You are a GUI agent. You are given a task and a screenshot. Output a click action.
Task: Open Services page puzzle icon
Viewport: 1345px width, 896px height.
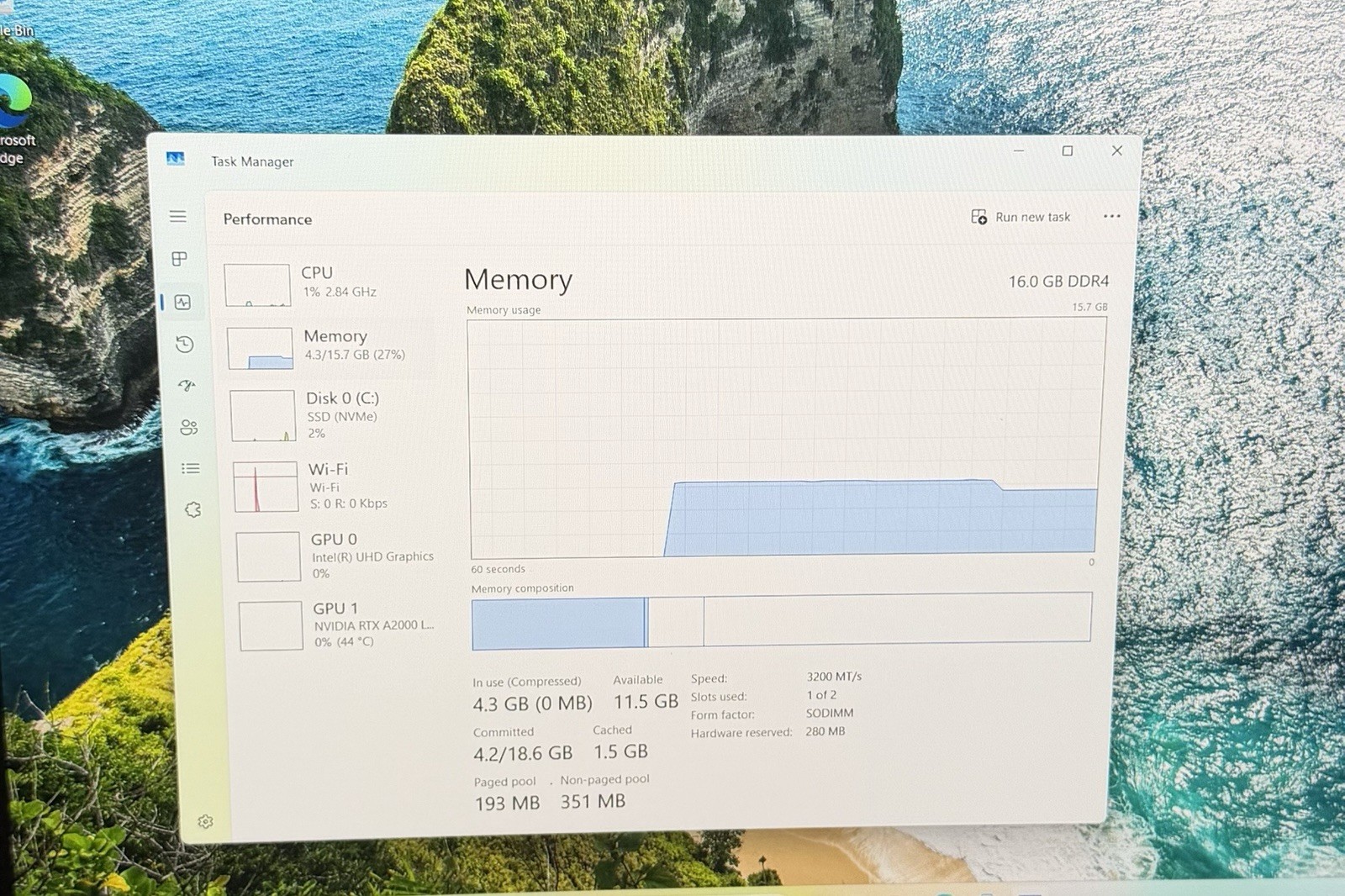pyautogui.click(x=193, y=509)
